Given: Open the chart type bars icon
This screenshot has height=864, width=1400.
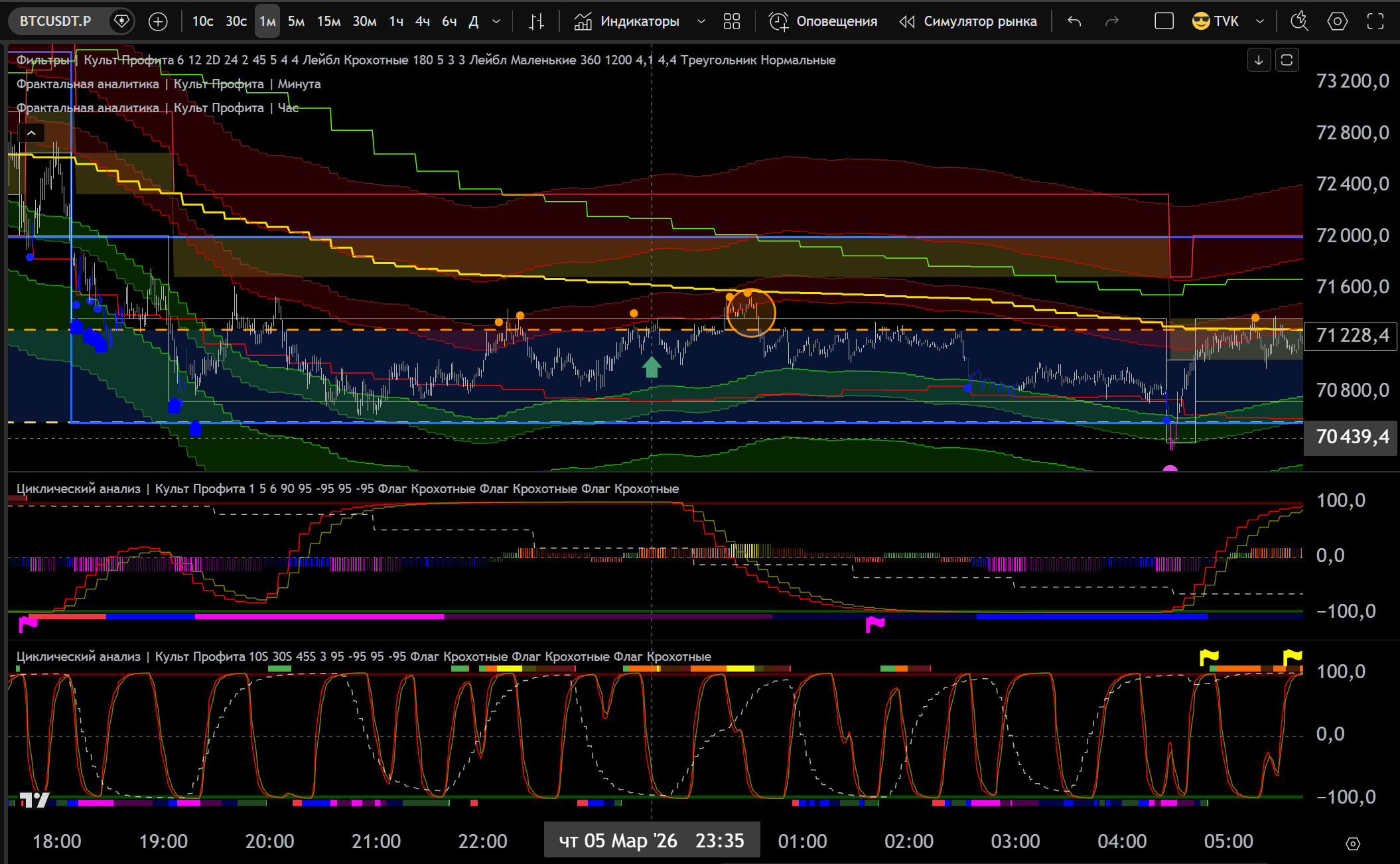Looking at the screenshot, I should [x=536, y=21].
